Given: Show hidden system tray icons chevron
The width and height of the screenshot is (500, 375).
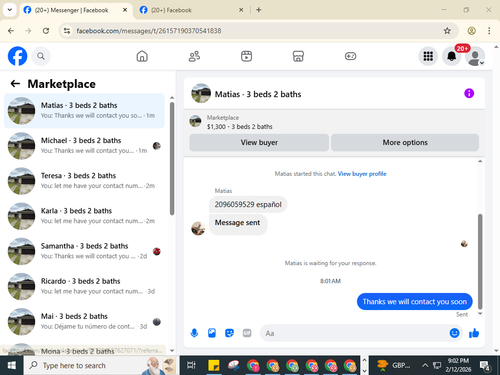Looking at the screenshot, I should pos(425,366).
